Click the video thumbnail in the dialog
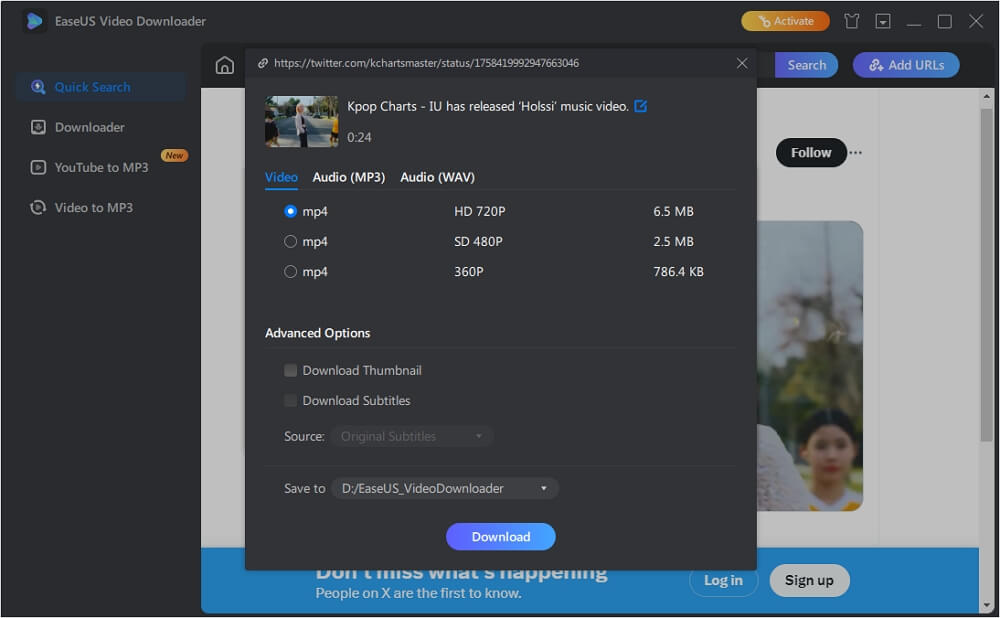The height and width of the screenshot is (618, 1000). (302, 121)
